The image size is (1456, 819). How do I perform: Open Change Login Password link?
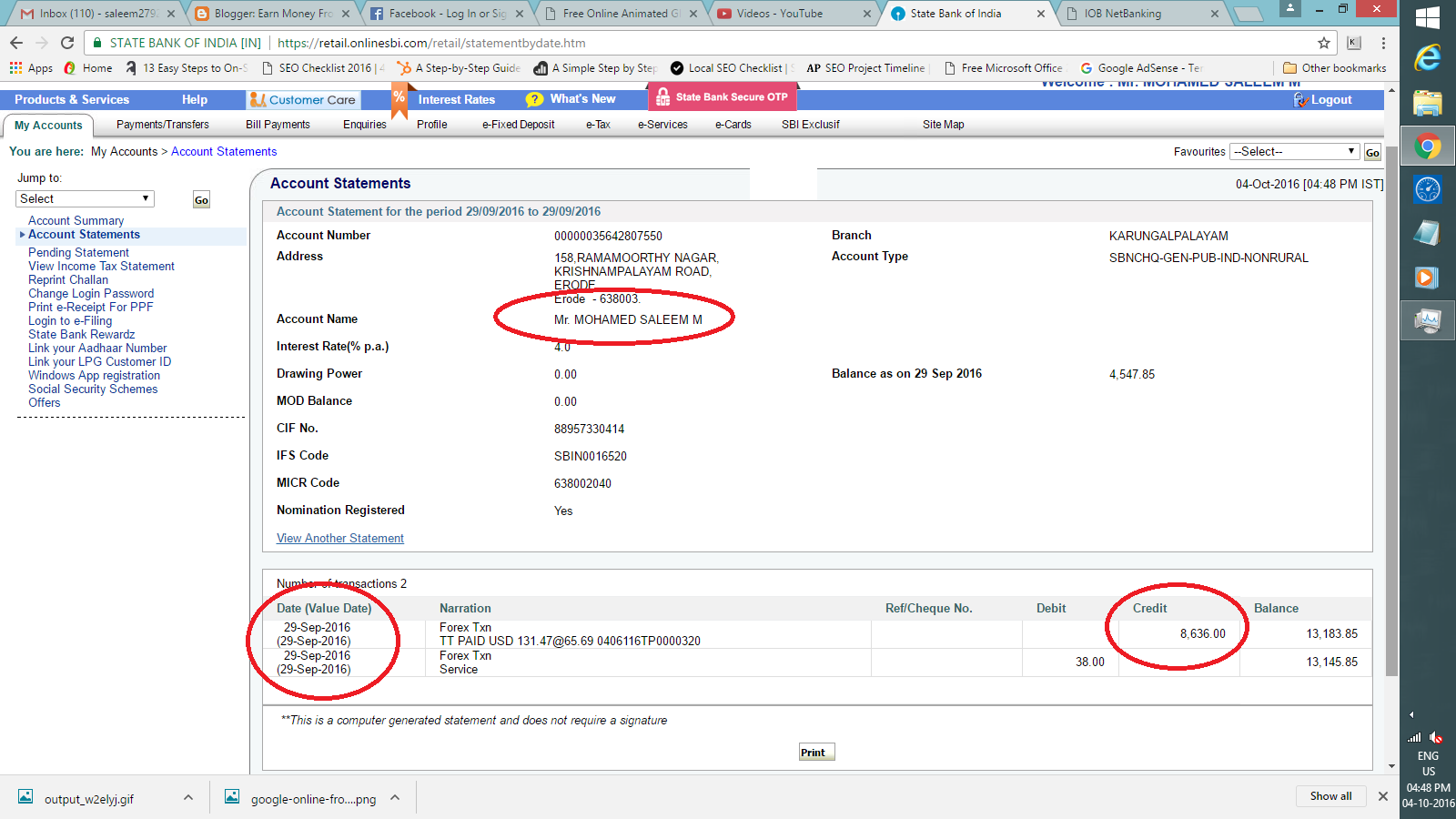[x=91, y=294]
